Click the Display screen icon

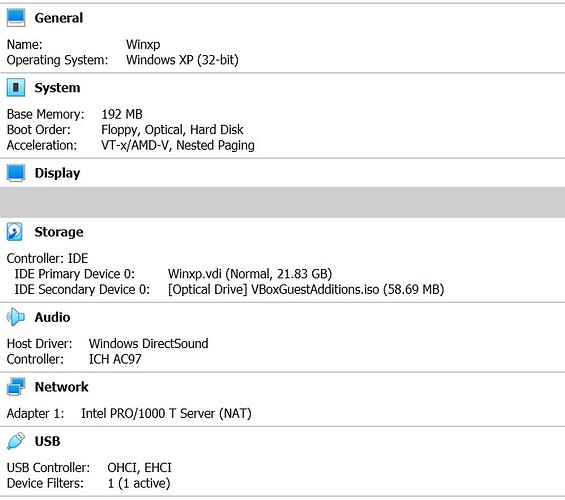16,173
